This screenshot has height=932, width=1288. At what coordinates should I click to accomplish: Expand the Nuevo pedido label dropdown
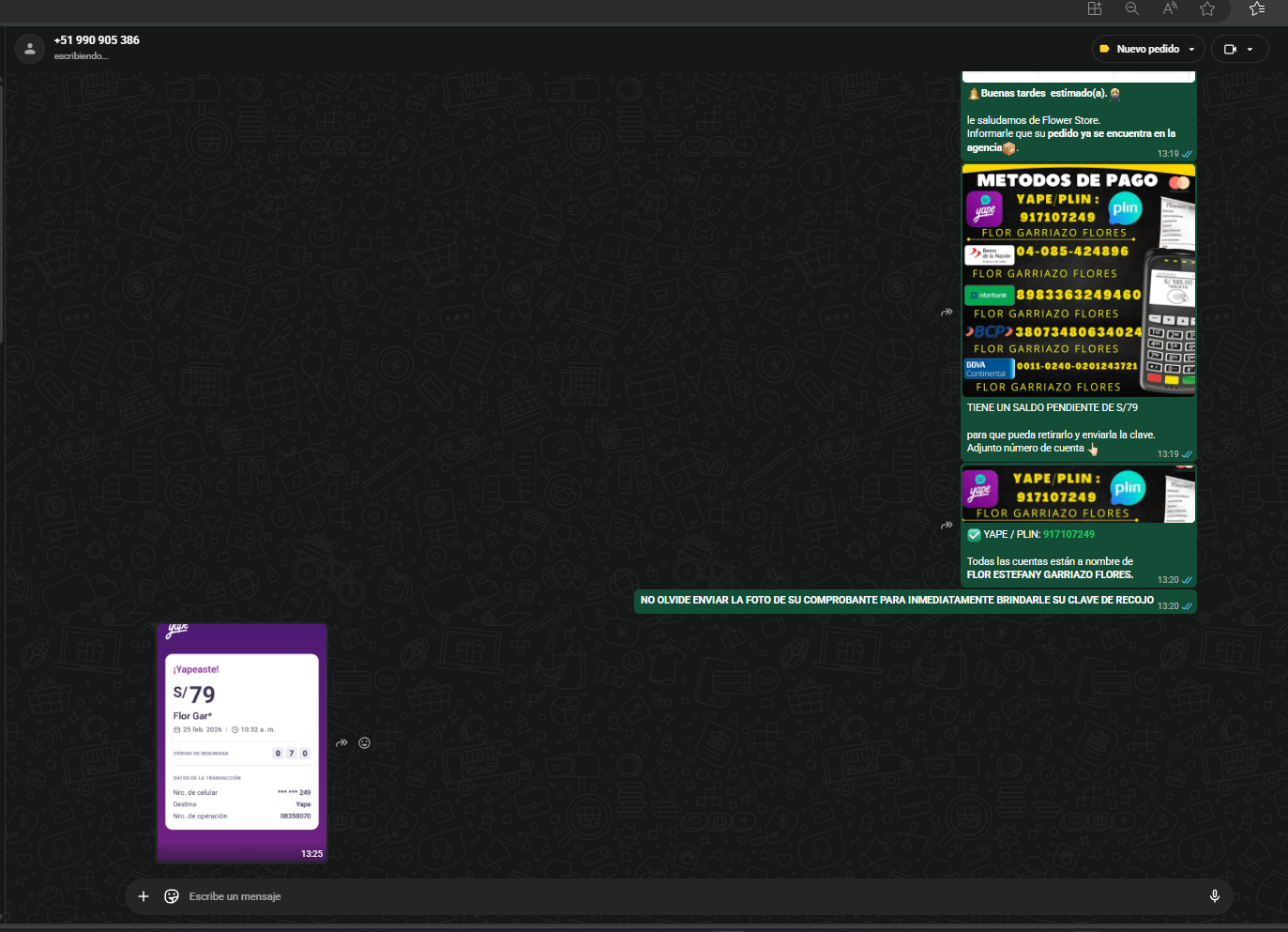tap(1191, 50)
